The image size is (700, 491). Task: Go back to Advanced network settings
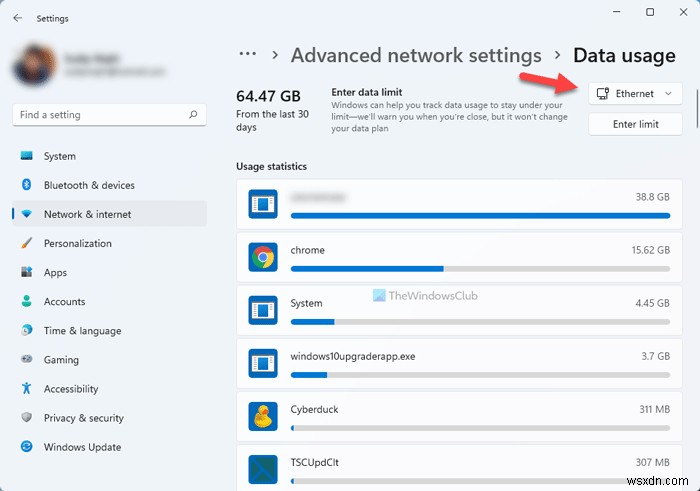(416, 55)
